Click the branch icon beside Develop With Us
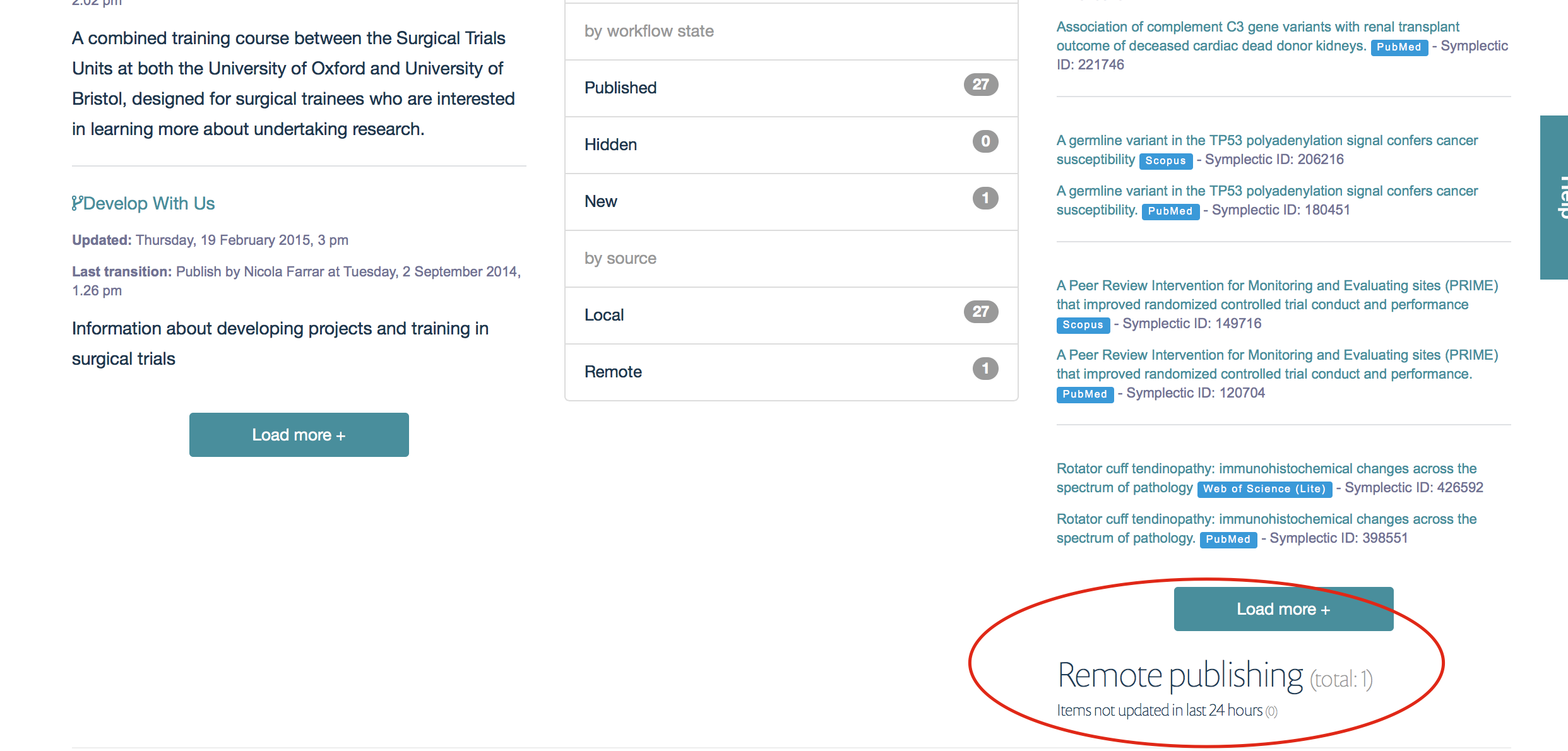 click(x=77, y=203)
